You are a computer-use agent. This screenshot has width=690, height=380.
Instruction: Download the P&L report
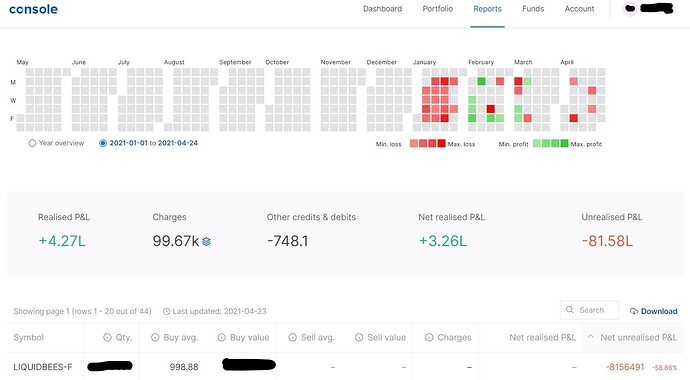coord(653,311)
